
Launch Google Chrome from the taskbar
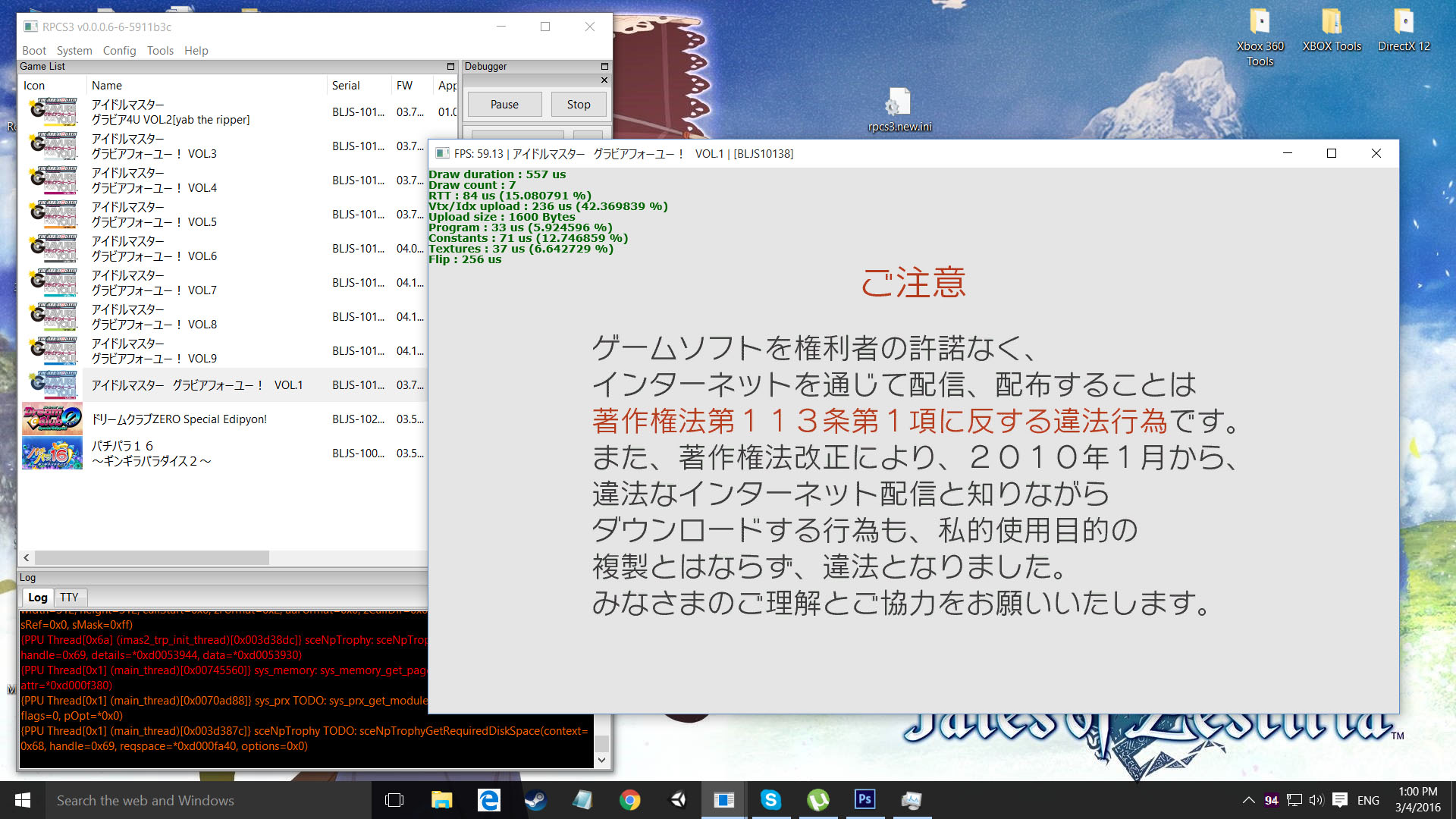[629, 800]
